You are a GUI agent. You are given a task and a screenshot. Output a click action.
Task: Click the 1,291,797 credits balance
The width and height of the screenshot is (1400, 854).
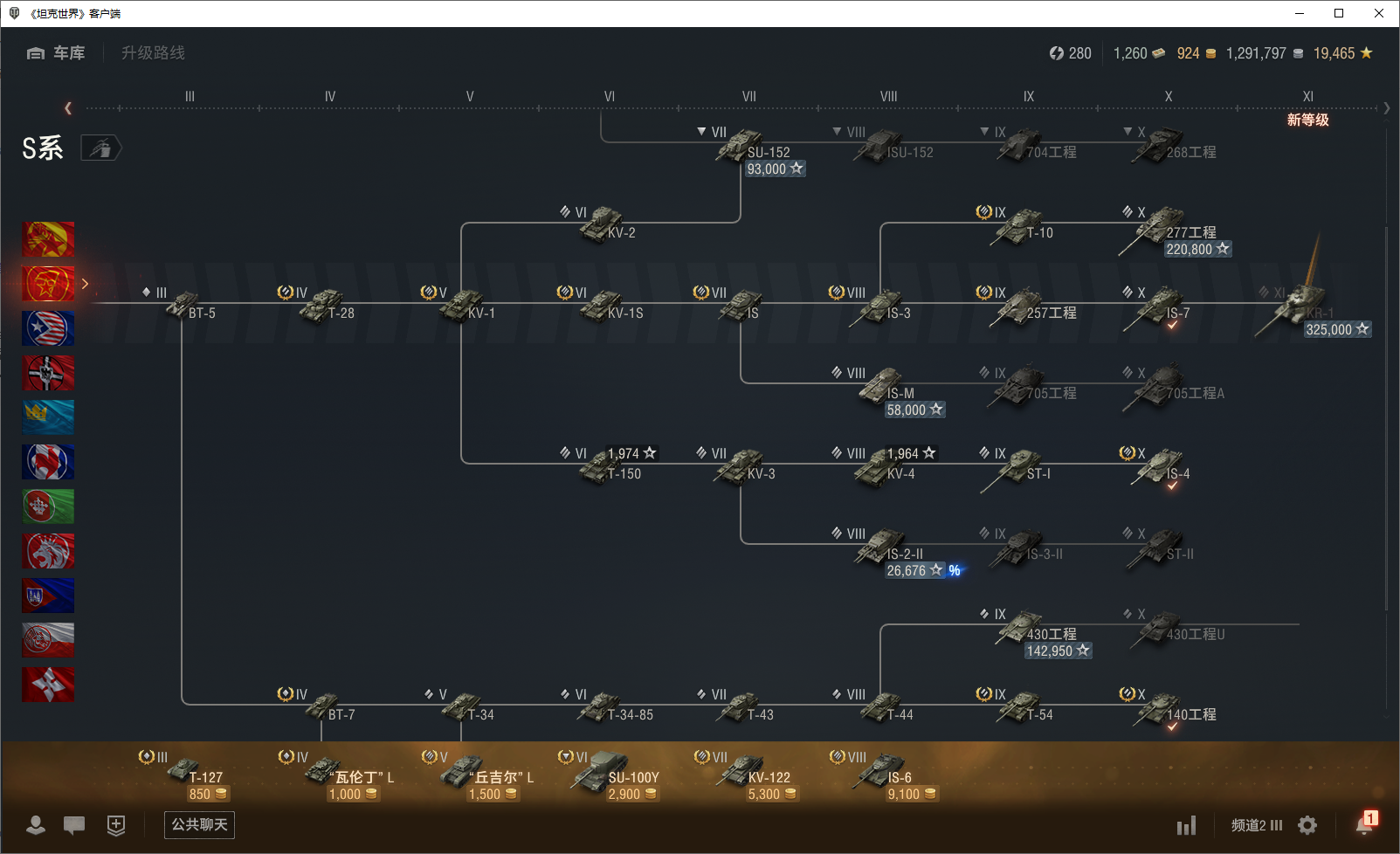click(1265, 53)
